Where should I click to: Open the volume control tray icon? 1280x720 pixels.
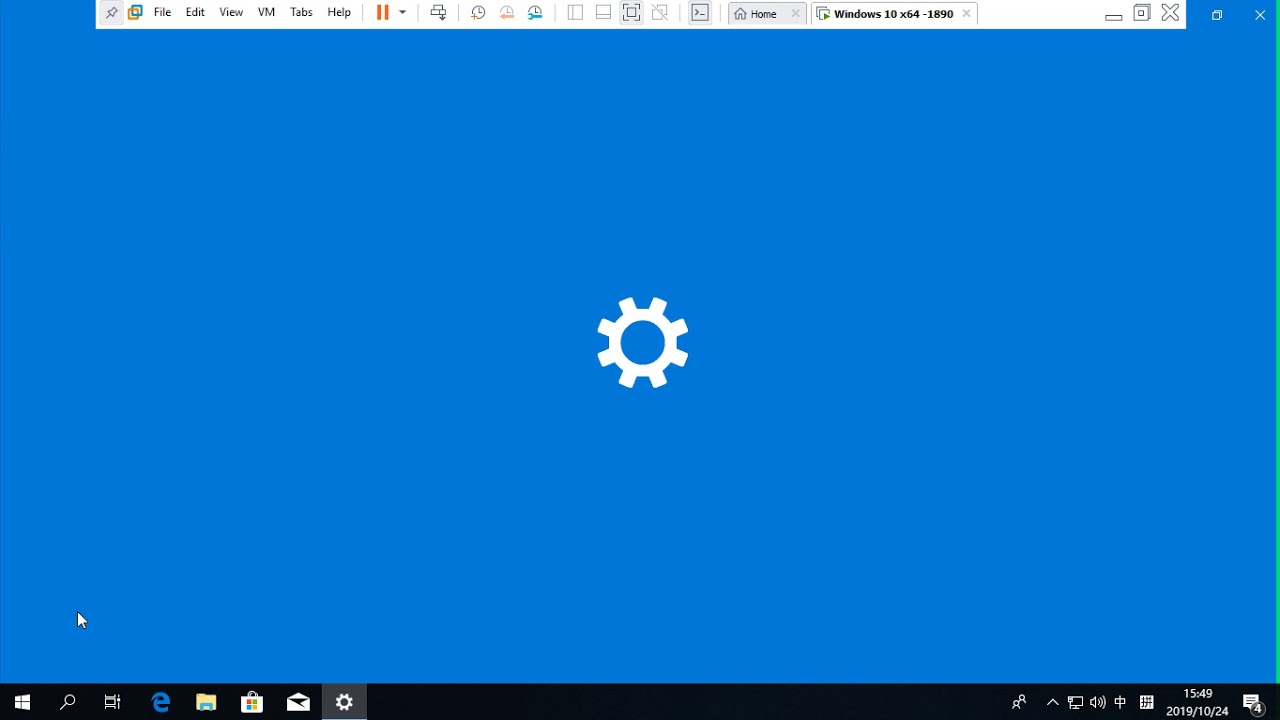(1098, 702)
